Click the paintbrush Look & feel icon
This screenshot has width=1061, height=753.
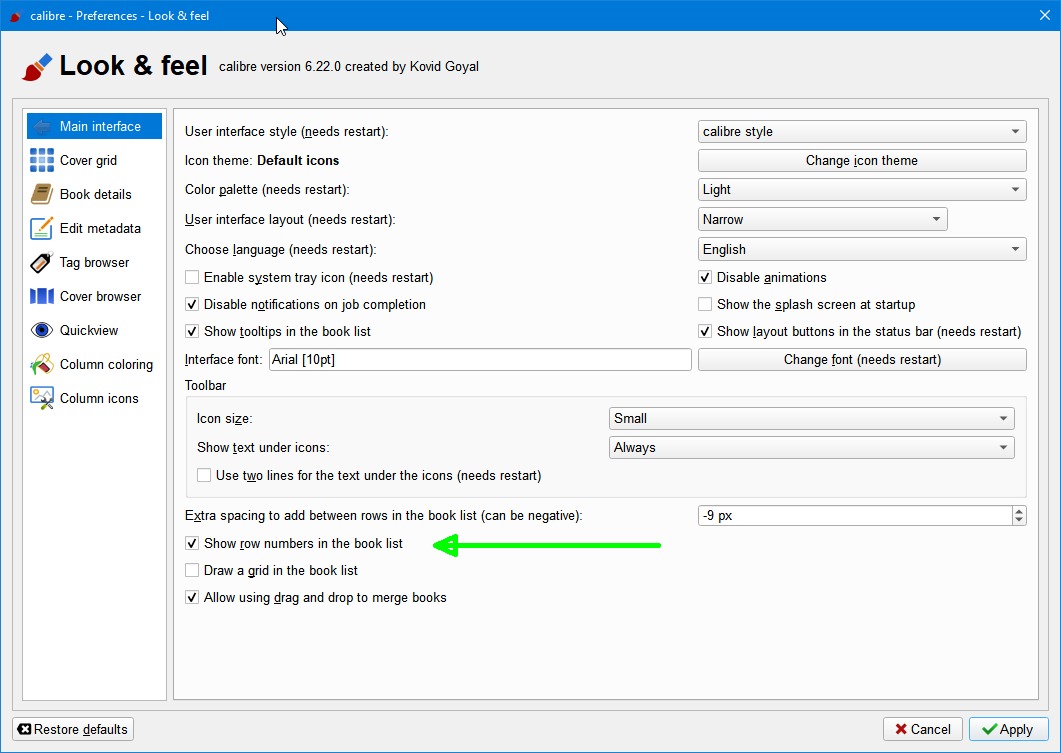click(x=37, y=67)
